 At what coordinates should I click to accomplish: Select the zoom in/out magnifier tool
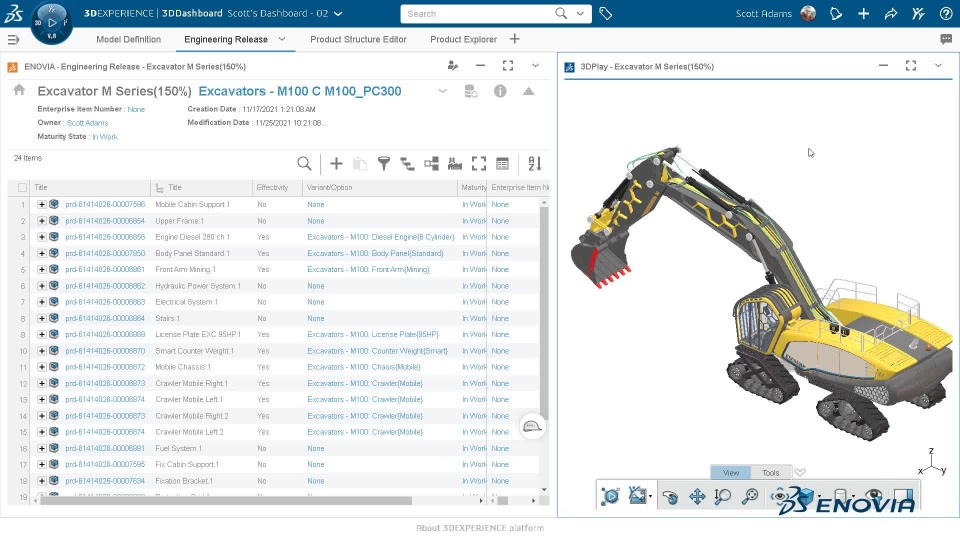(x=723, y=496)
